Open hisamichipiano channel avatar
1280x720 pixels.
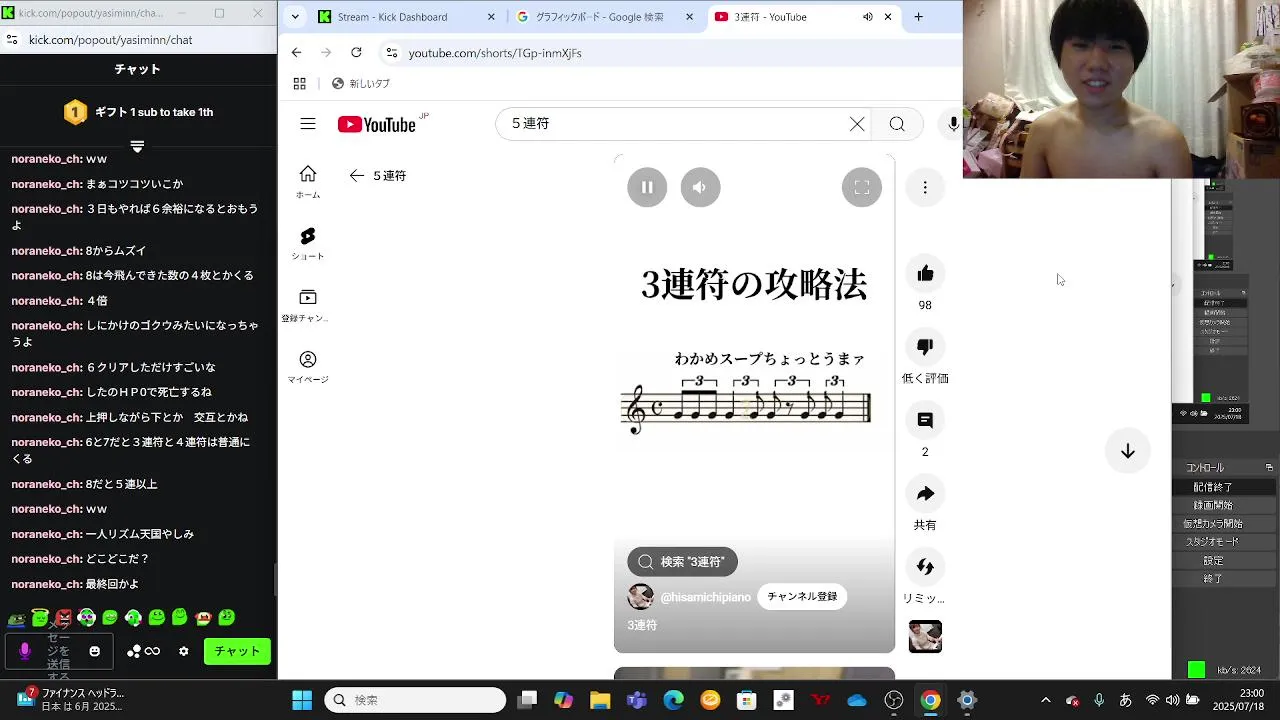pos(640,597)
